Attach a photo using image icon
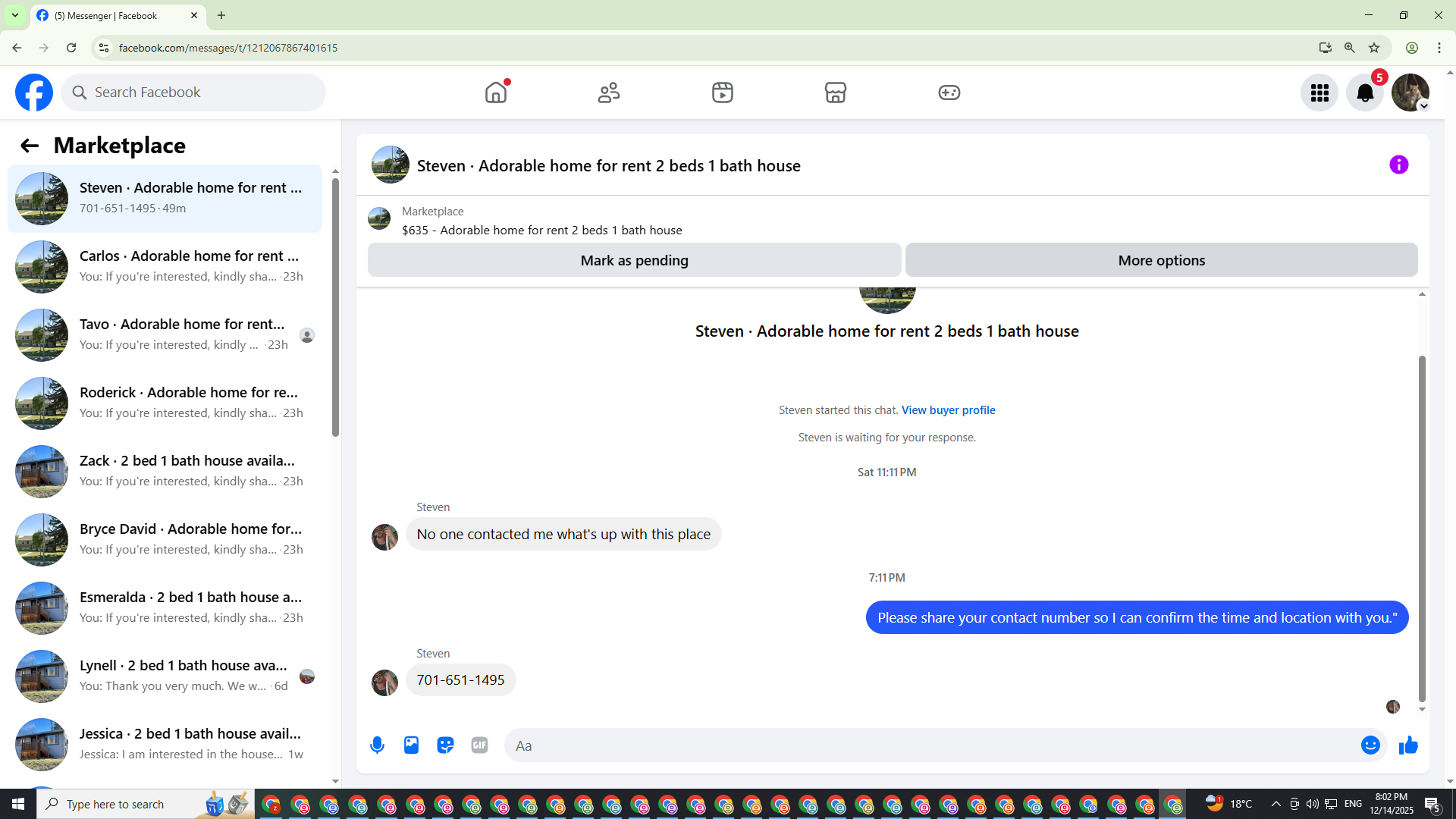1456x819 pixels. 411,745
